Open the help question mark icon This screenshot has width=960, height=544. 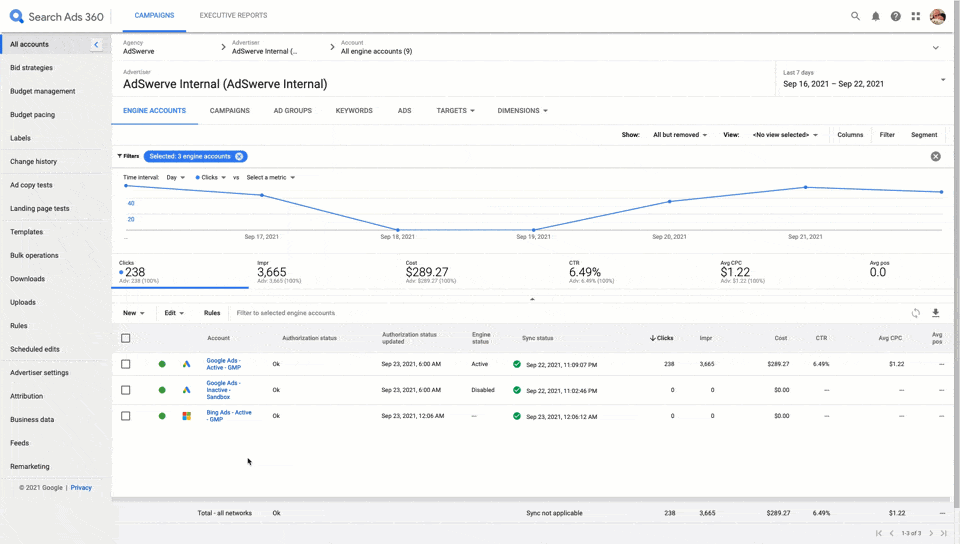pos(896,17)
